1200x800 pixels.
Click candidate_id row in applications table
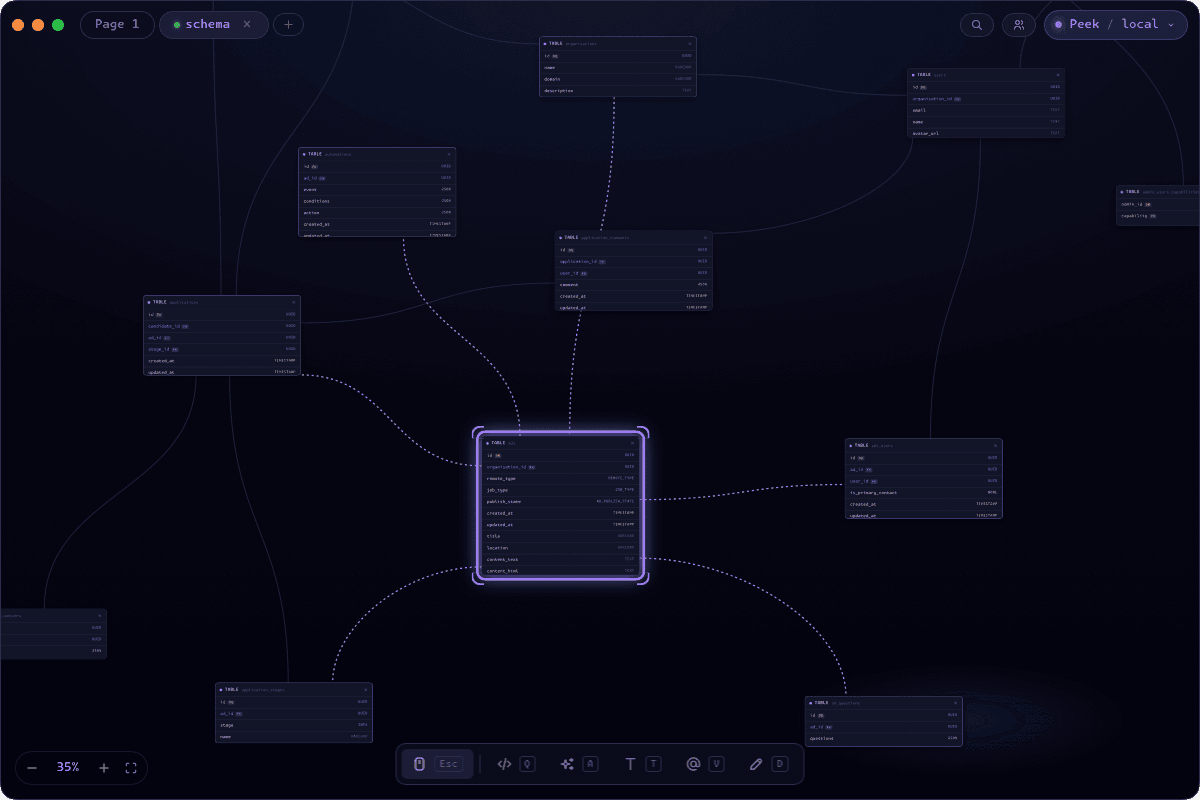click(x=222, y=326)
